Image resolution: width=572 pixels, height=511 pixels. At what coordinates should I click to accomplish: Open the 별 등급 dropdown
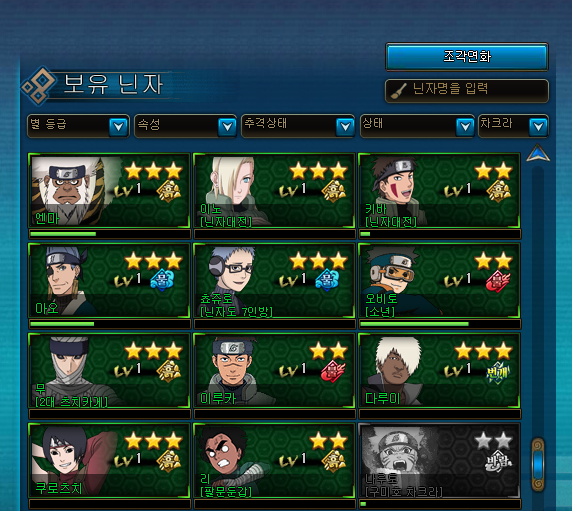(78, 126)
